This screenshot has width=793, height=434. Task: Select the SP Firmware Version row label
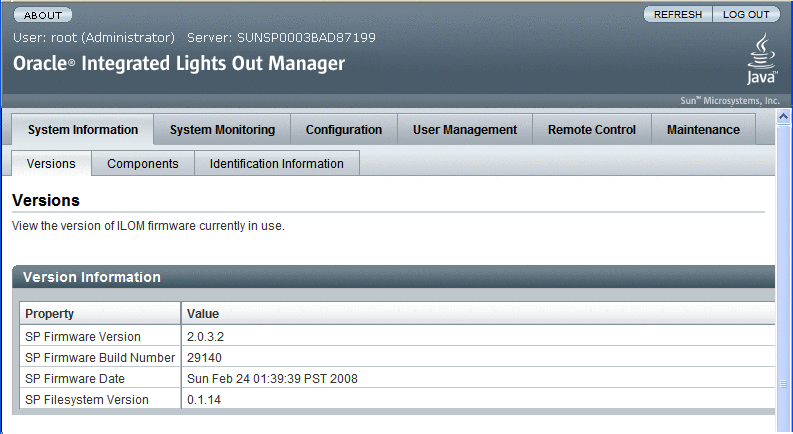pos(83,337)
